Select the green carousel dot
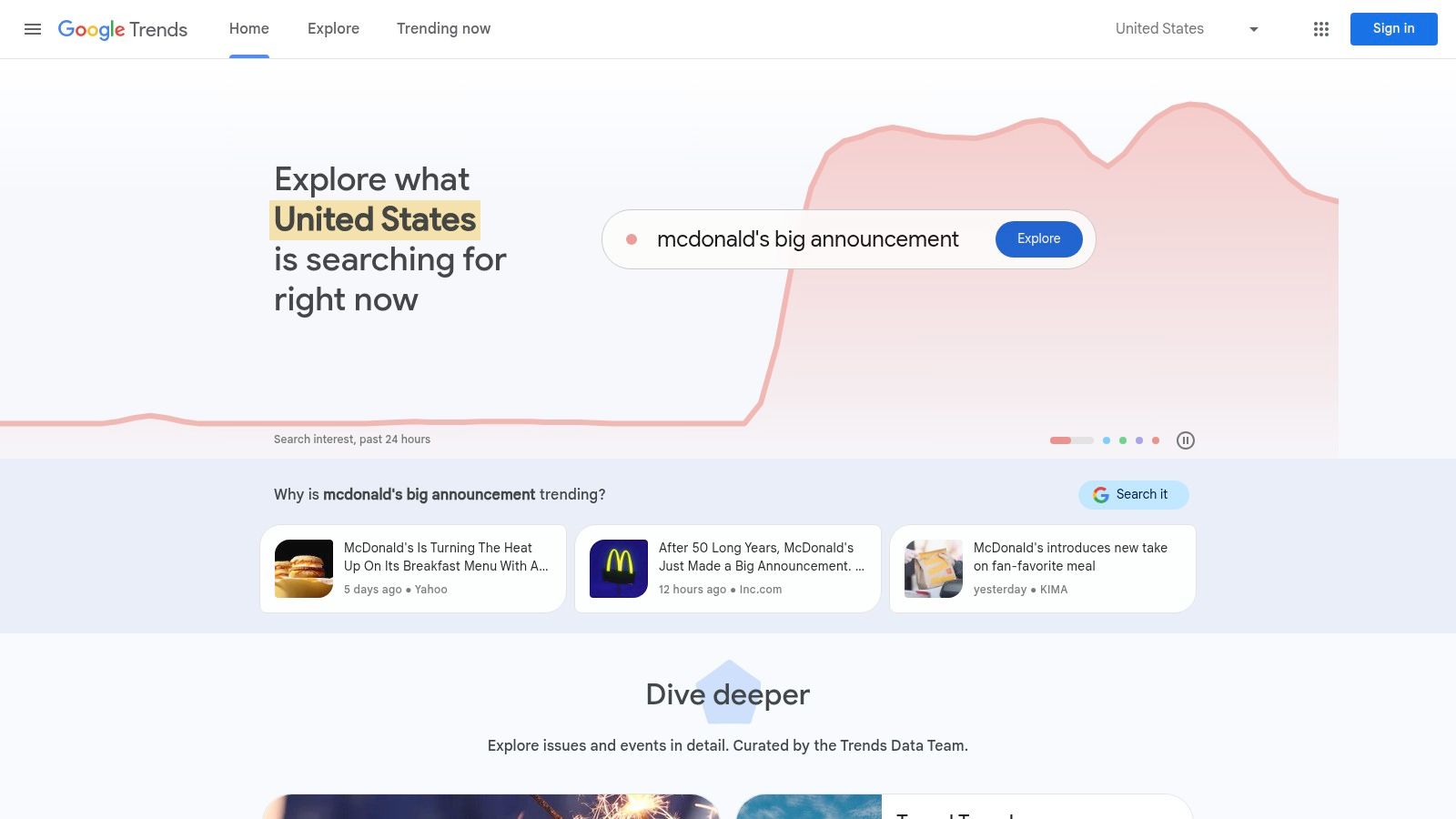This screenshot has width=1456, height=819. pos(1123,440)
